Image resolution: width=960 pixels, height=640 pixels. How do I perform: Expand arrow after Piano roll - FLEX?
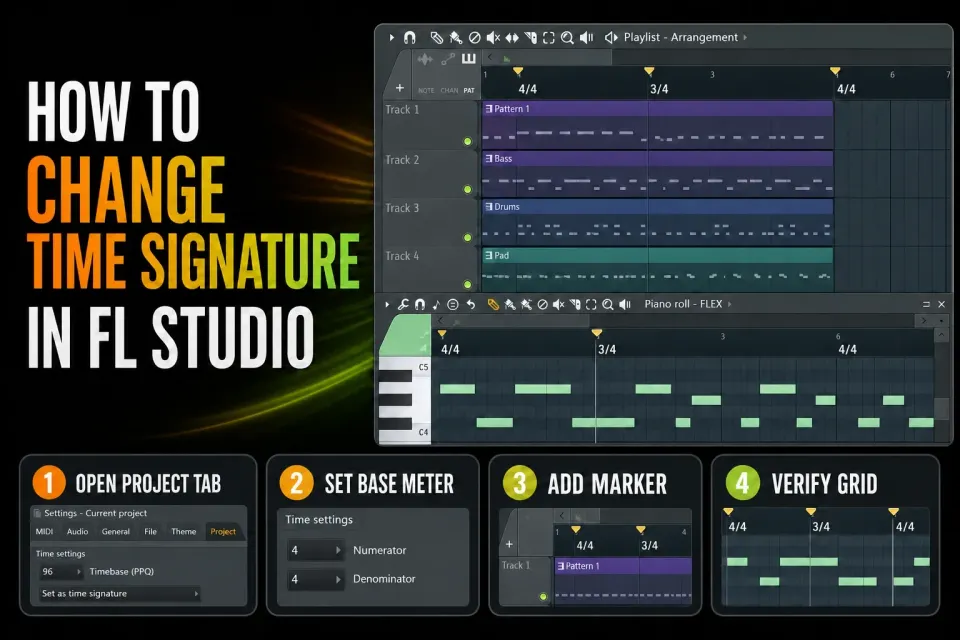[729, 304]
